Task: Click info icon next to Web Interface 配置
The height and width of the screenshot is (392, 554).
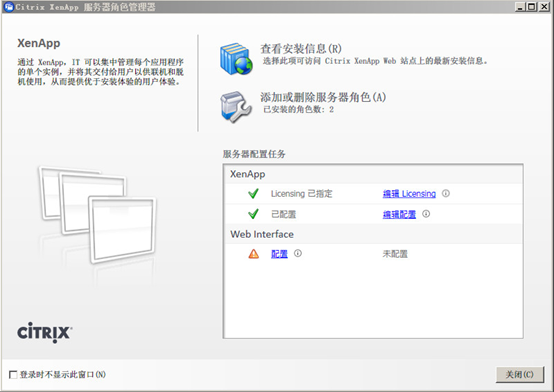Action: point(298,253)
